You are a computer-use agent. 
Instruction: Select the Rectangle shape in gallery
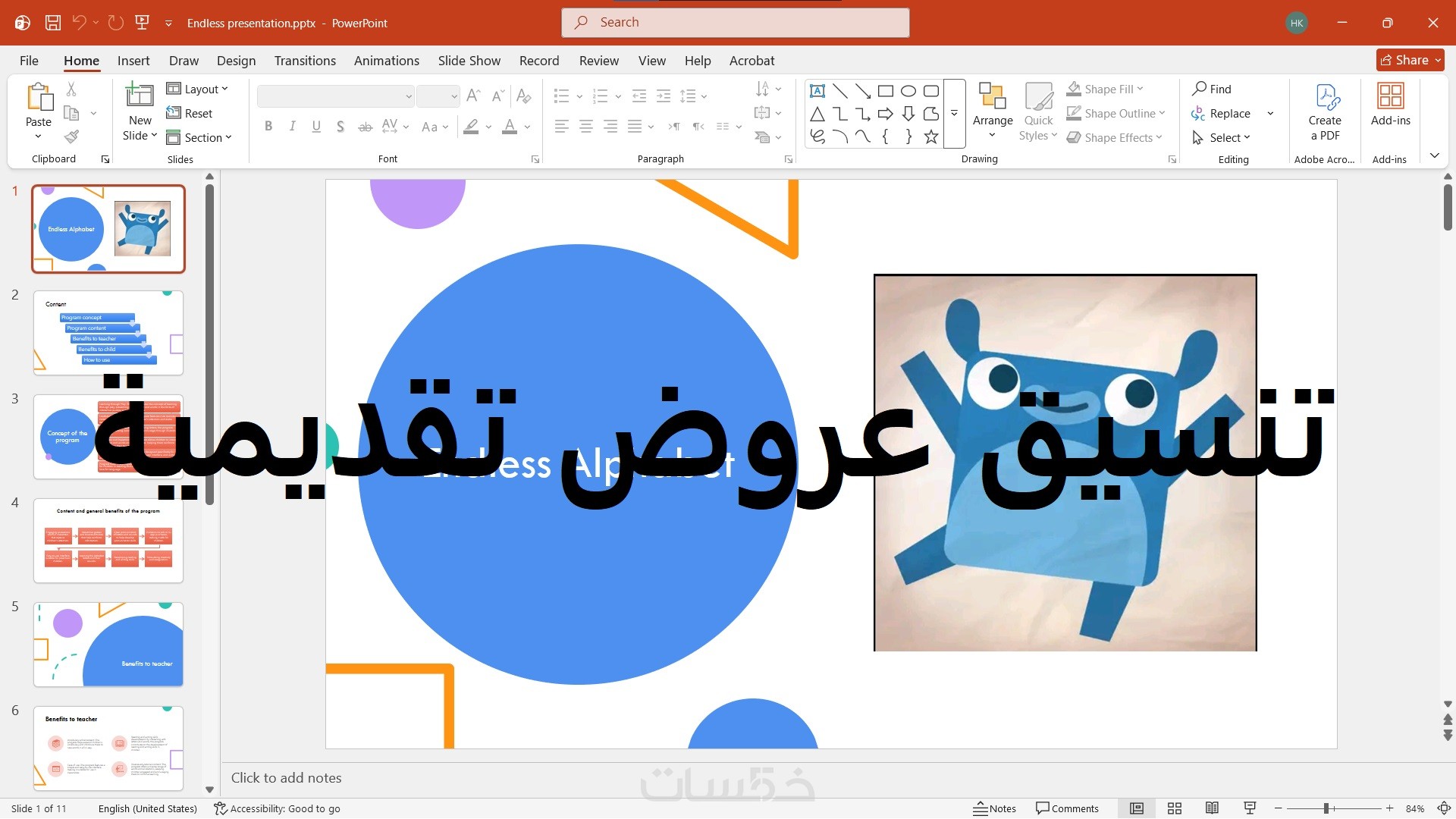(886, 91)
